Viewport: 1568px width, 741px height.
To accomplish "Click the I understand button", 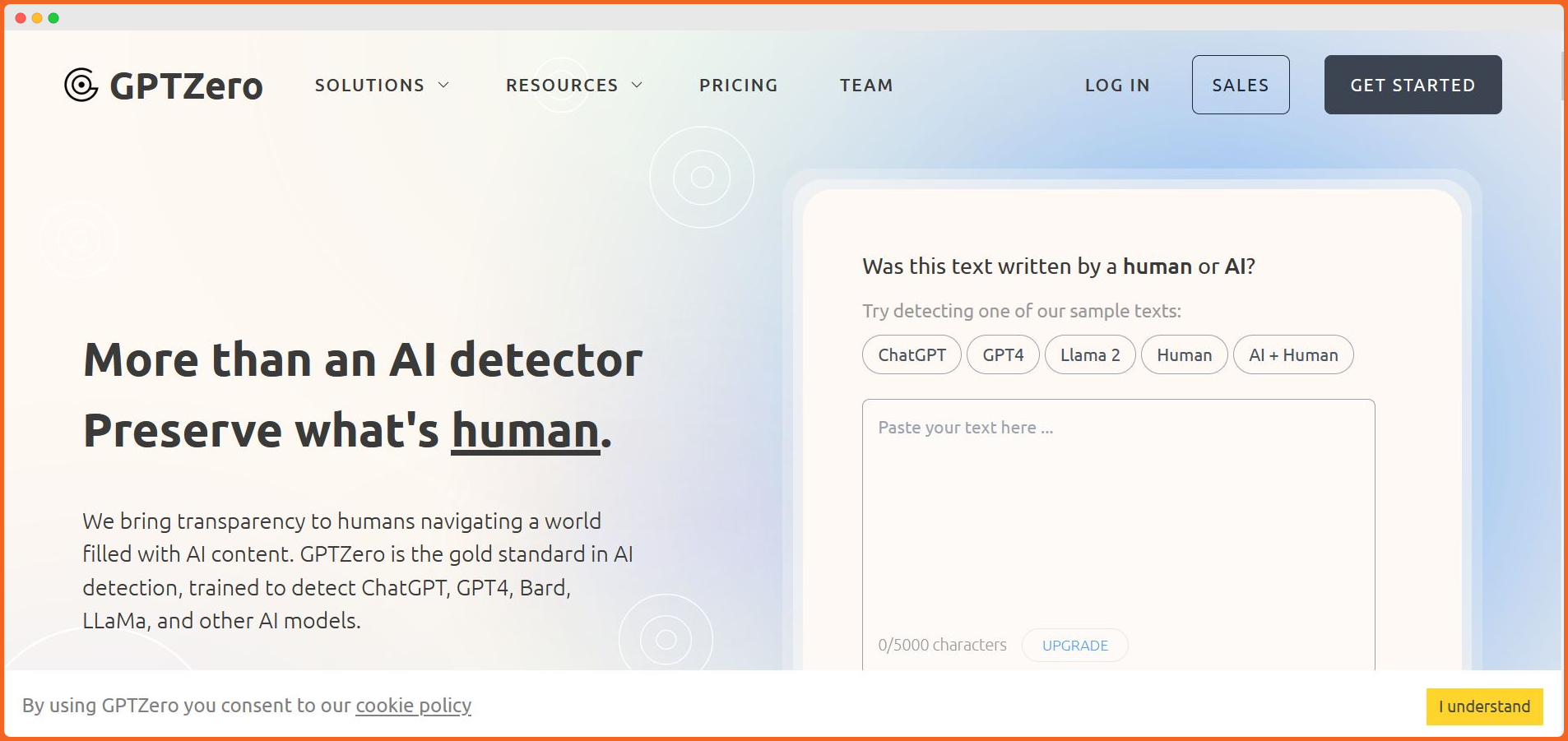I will (x=1484, y=706).
